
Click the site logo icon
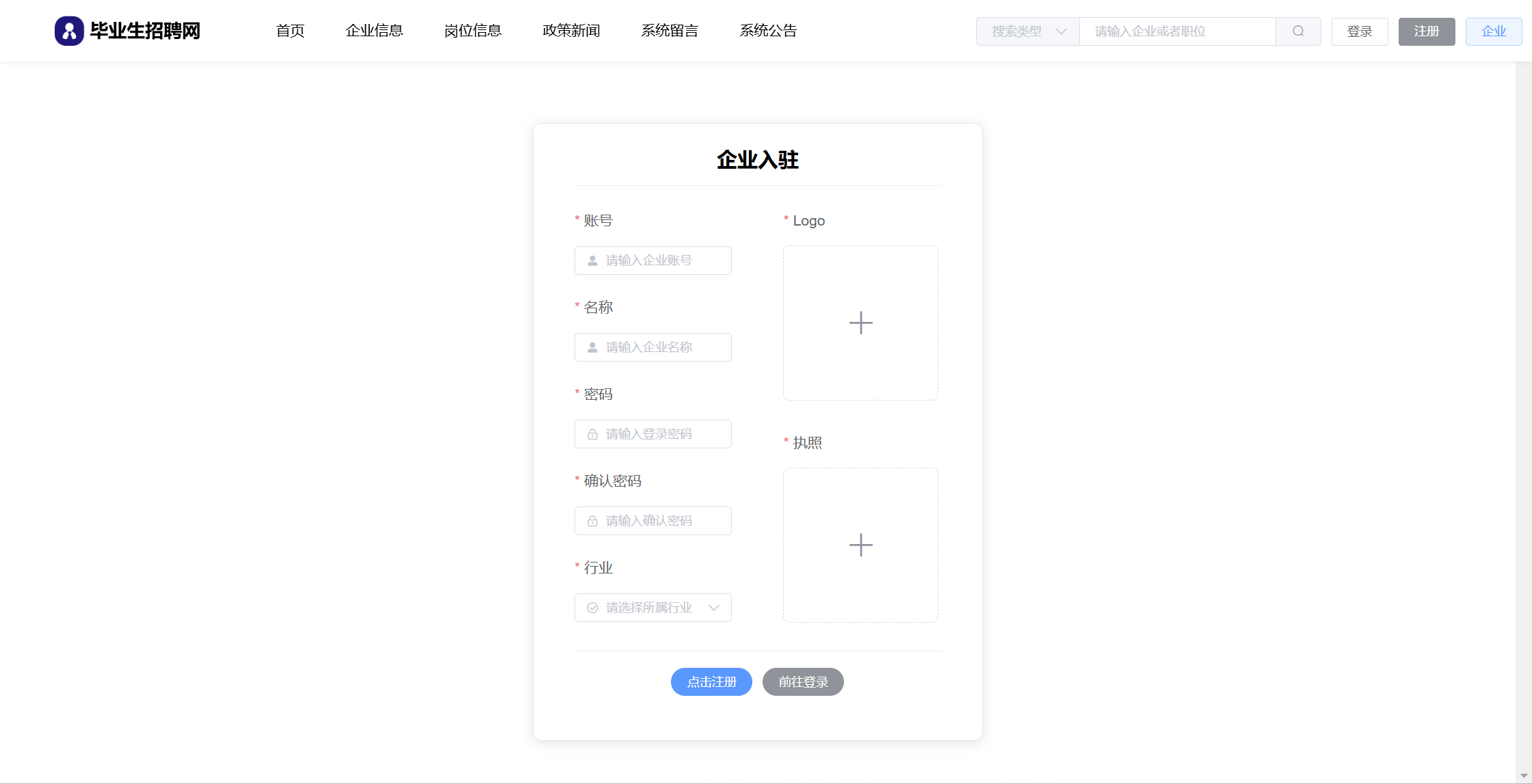click(x=69, y=31)
